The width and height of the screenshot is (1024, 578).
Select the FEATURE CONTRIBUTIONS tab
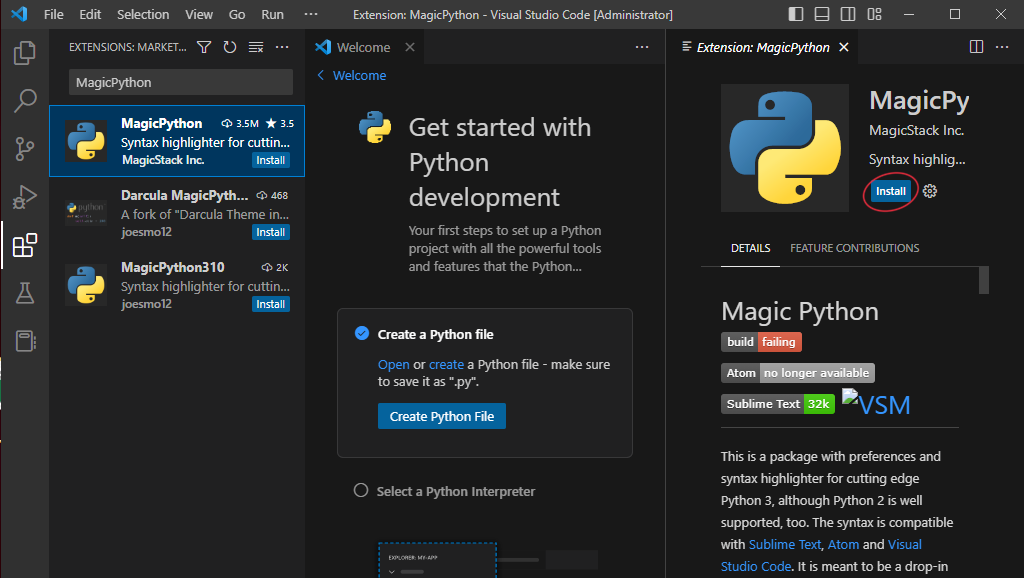coord(854,248)
